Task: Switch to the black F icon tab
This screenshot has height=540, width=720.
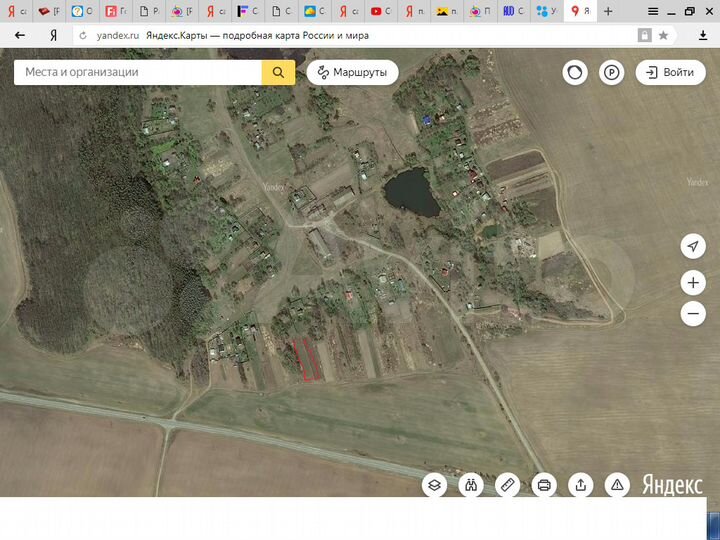Action: [248, 11]
